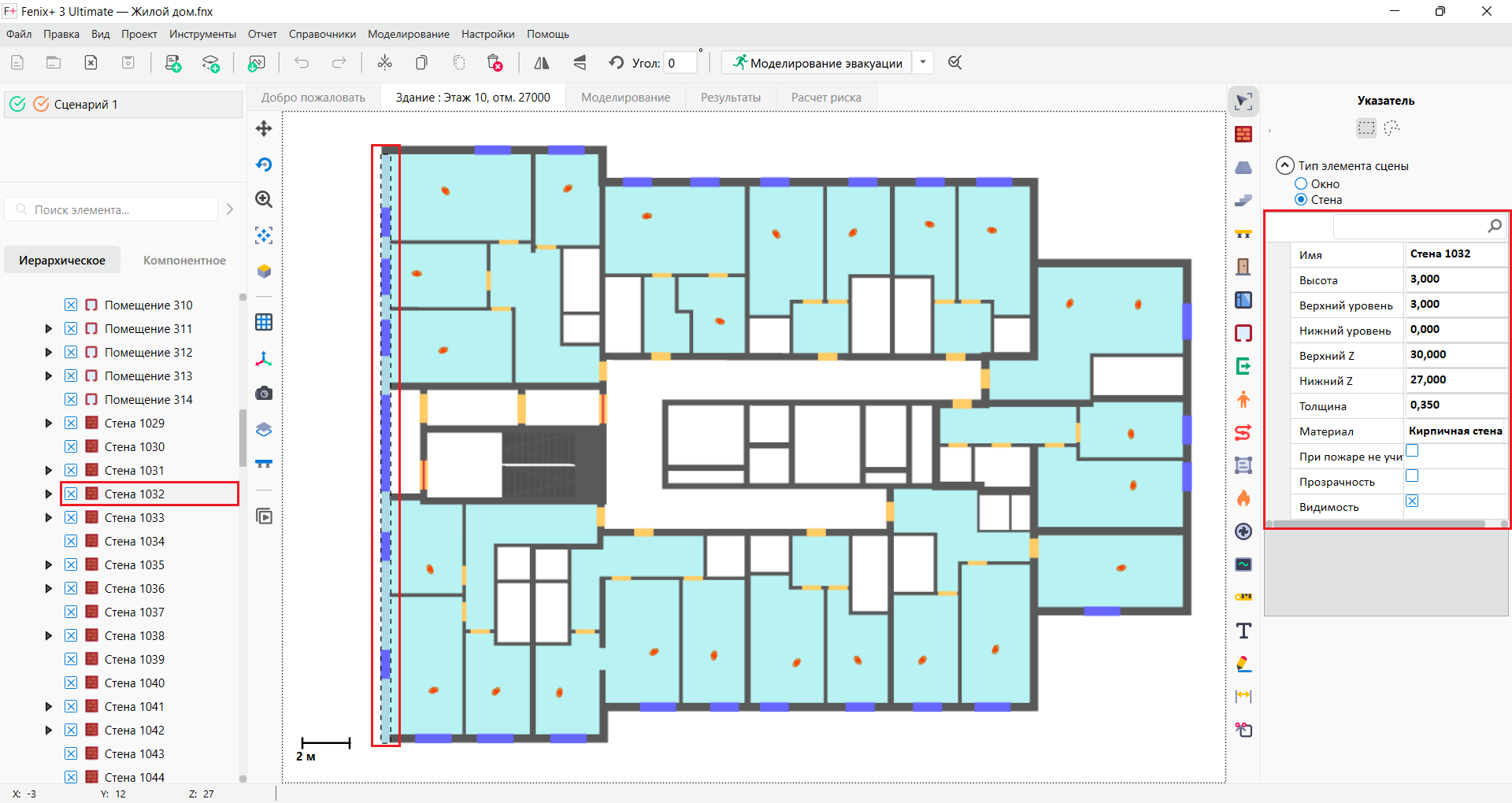This screenshot has width=1512, height=803.
Task: Switch to Компонентное view
Action: 184,261
